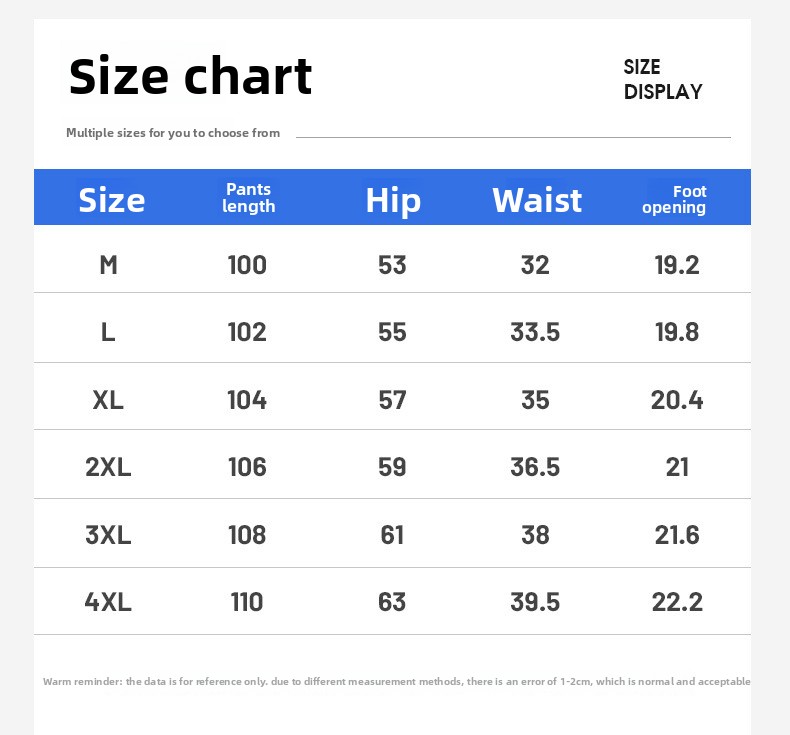The height and width of the screenshot is (735, 790).
Task: Click hip value 57 for size XL
Action: coord(392,400)
